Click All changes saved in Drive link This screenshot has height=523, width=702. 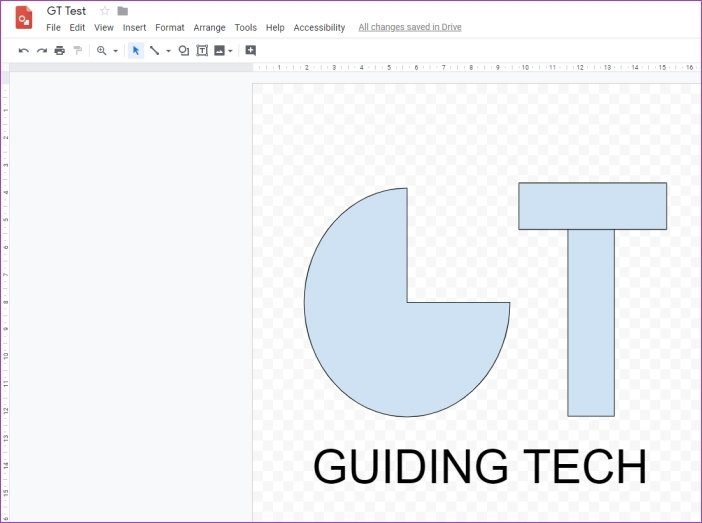point(410,27)
